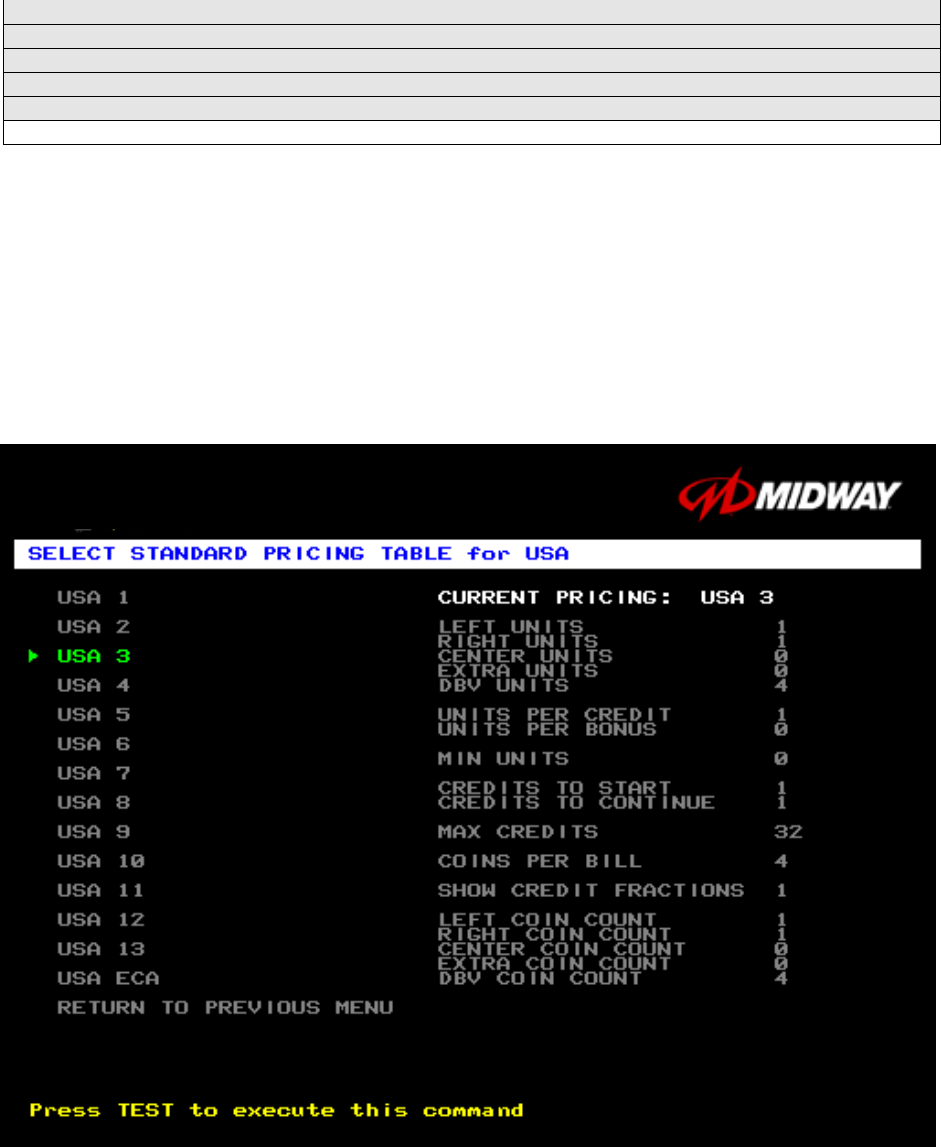
Task: Pick USA 8 from the list
Action: click(x=94, y=802)
